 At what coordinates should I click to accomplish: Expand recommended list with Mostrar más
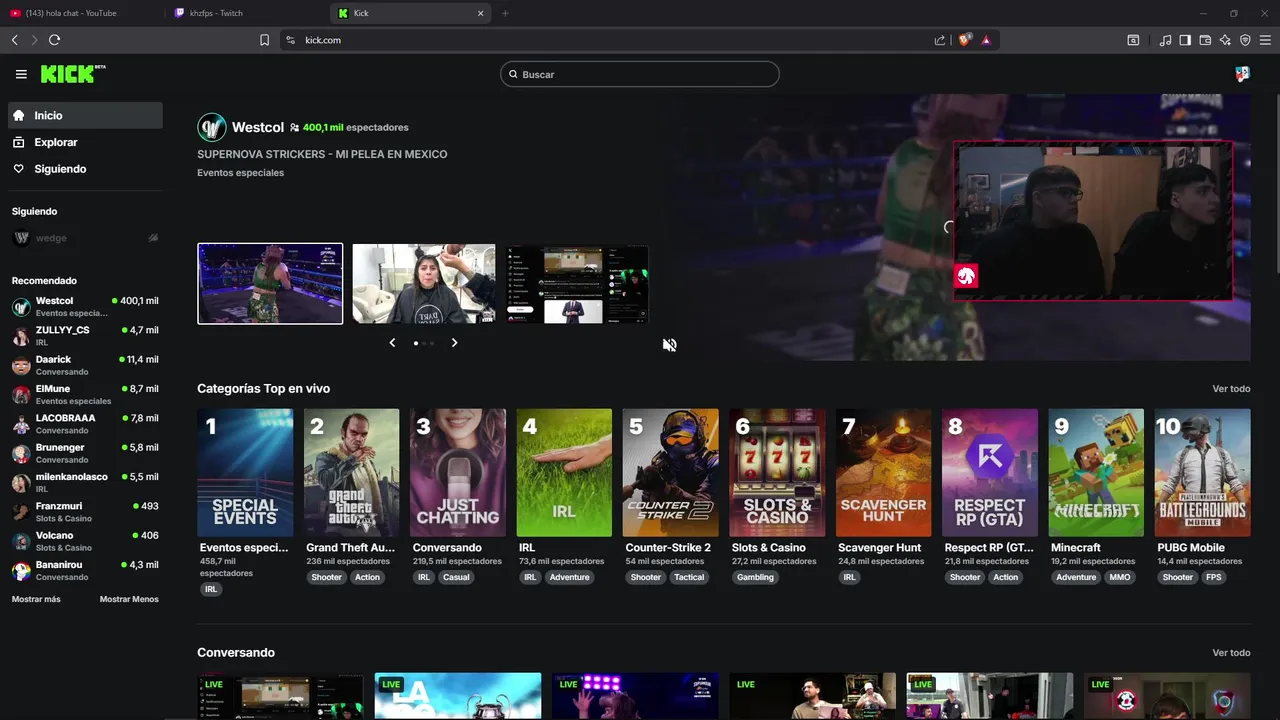click(x=36, y=599)
